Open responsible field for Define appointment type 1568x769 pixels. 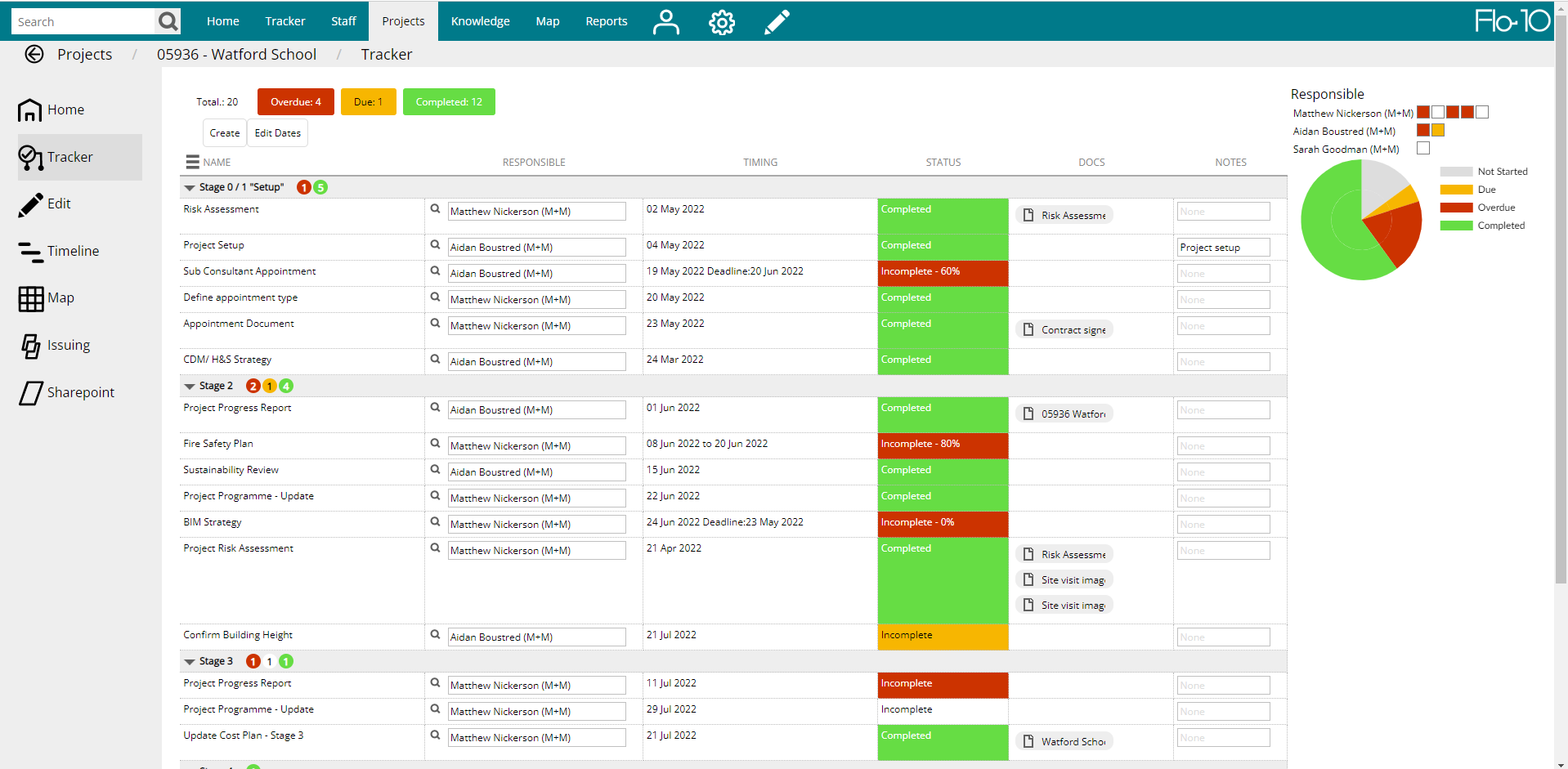(536, 299)
